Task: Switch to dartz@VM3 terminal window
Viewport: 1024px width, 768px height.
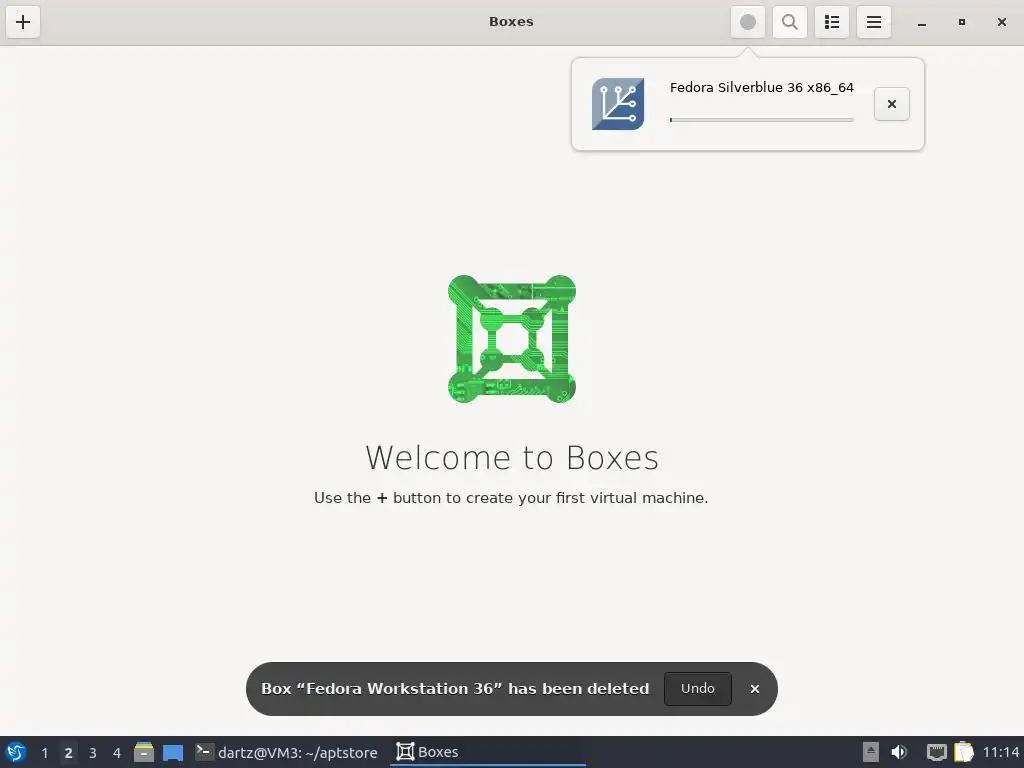Action: tap(287, 752)
